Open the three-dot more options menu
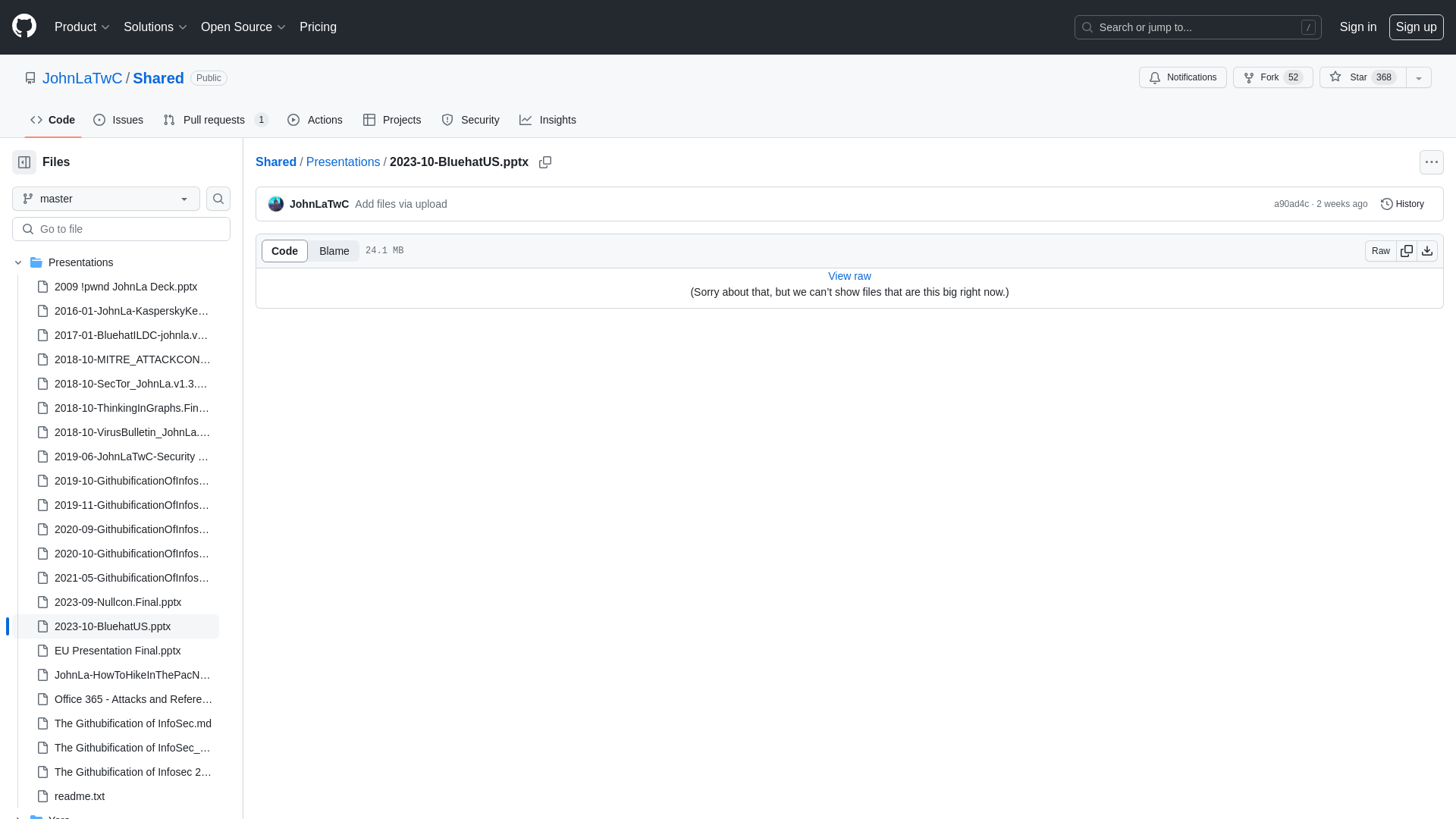This screenshot has height=819, width=1456. coord(1432,162)
